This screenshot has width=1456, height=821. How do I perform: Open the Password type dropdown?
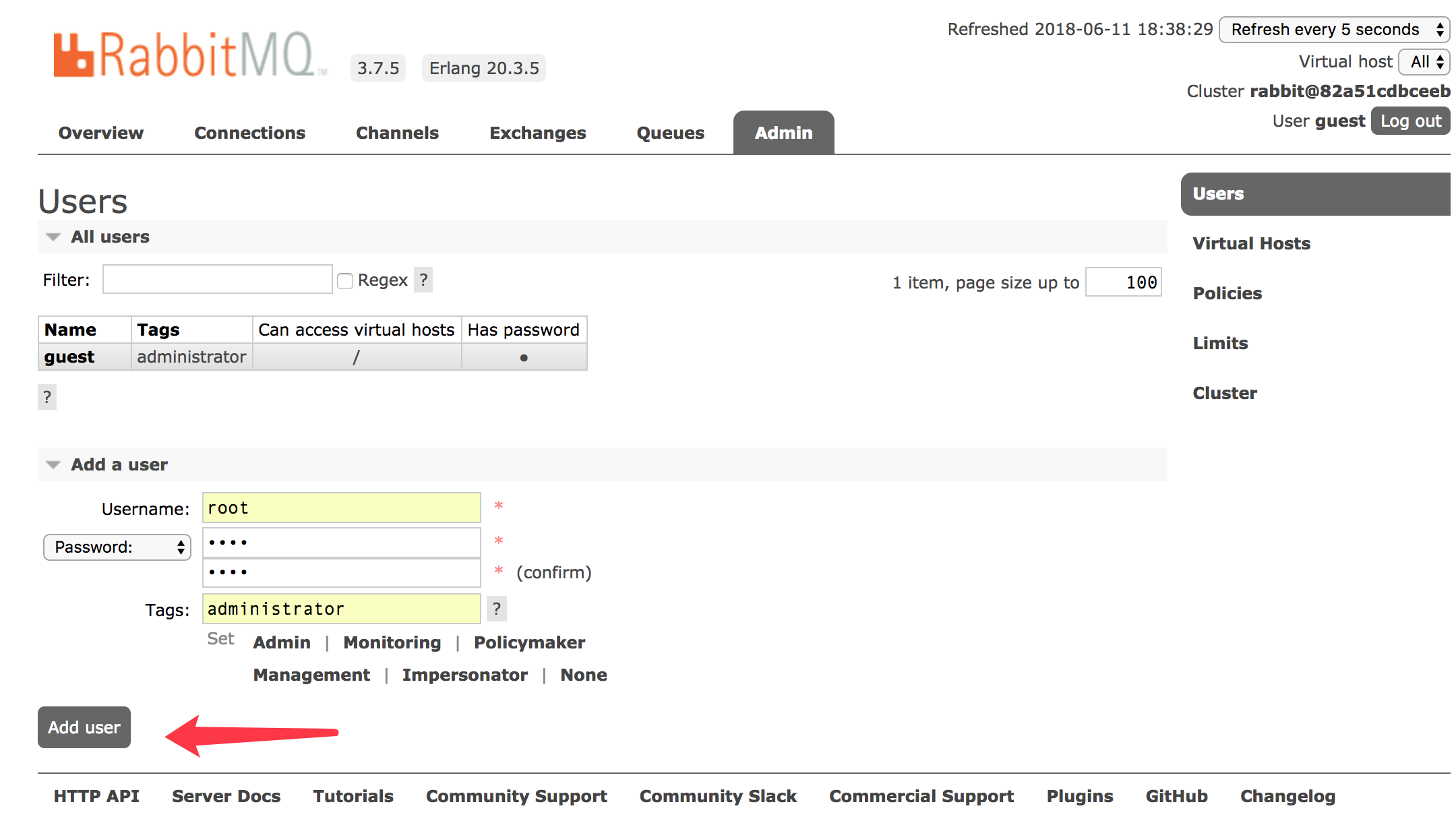click(x=117, y=547)
